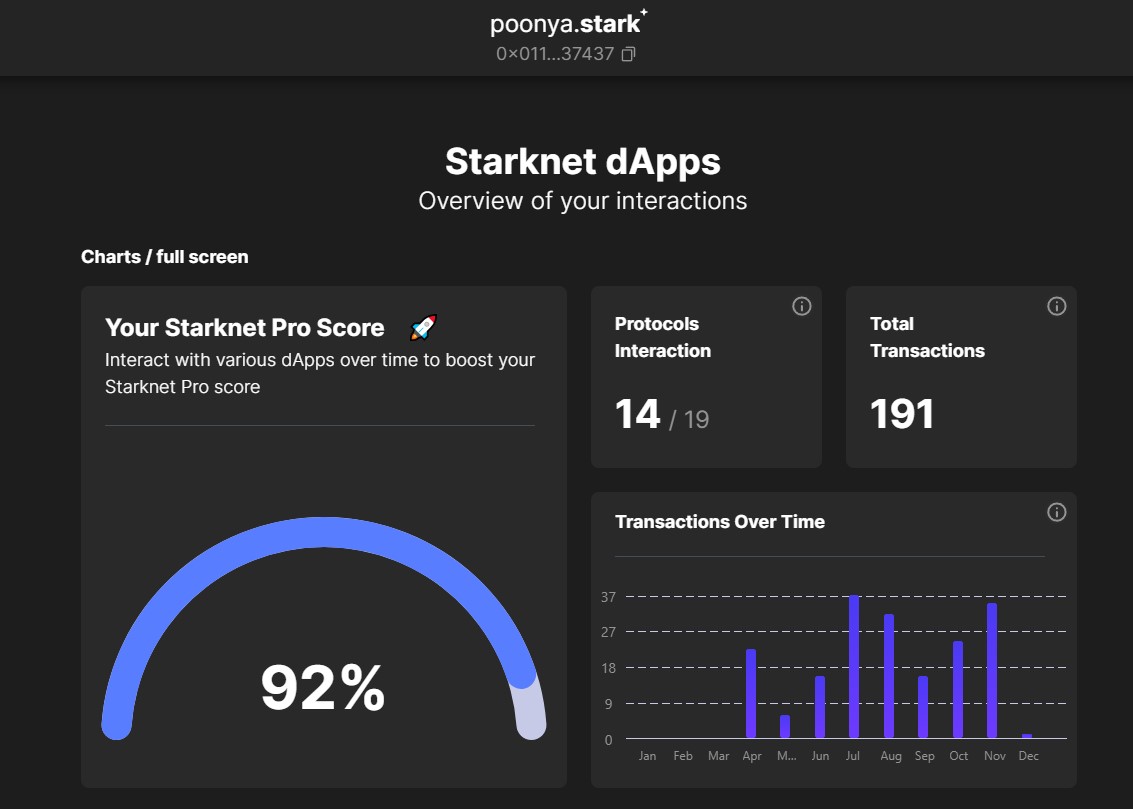Click the info icon on Protocols Interaction card
The width and height of the screenshot is (1133, 809).
click(801, 306)
